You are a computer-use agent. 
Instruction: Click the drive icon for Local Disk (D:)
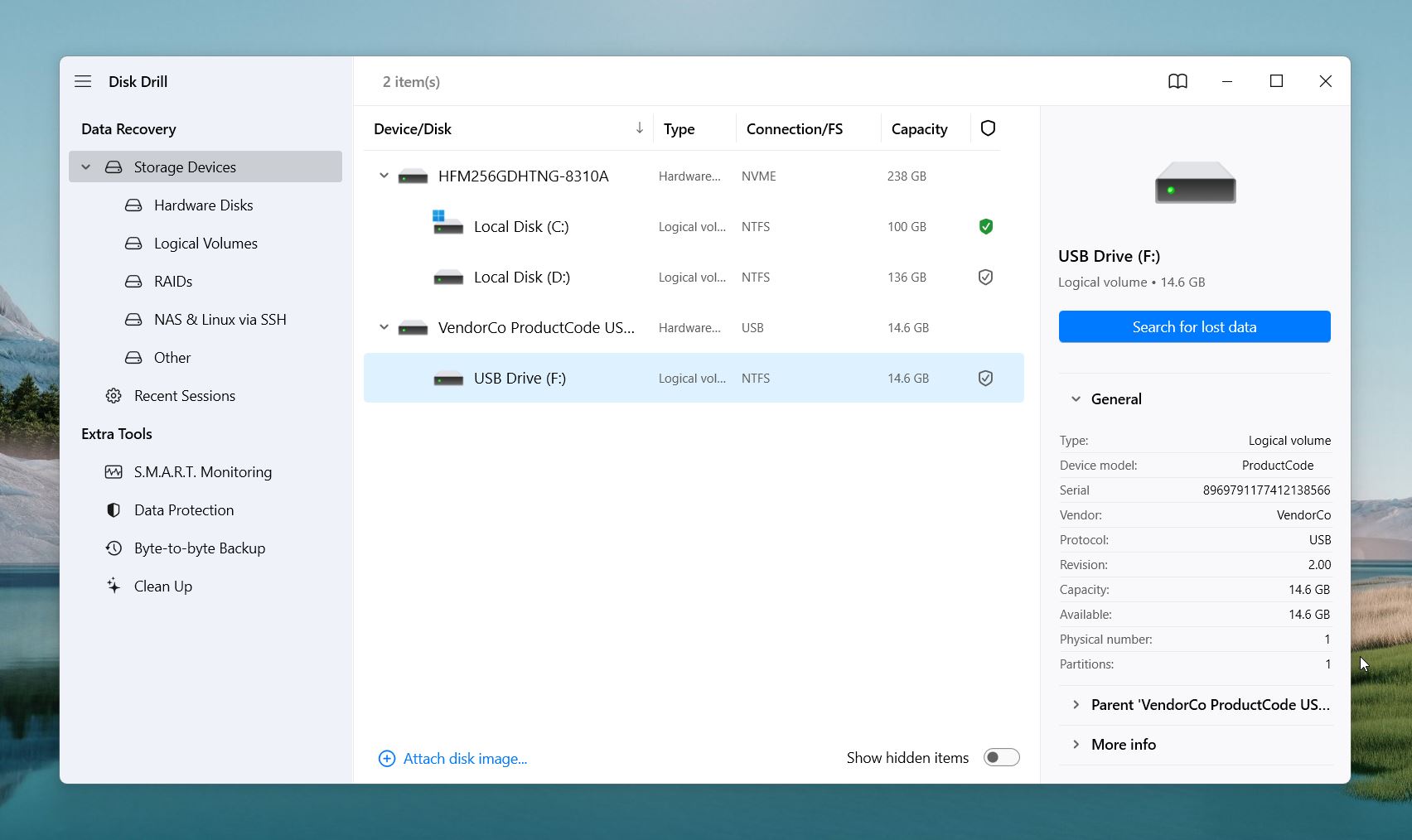(448, 278)
